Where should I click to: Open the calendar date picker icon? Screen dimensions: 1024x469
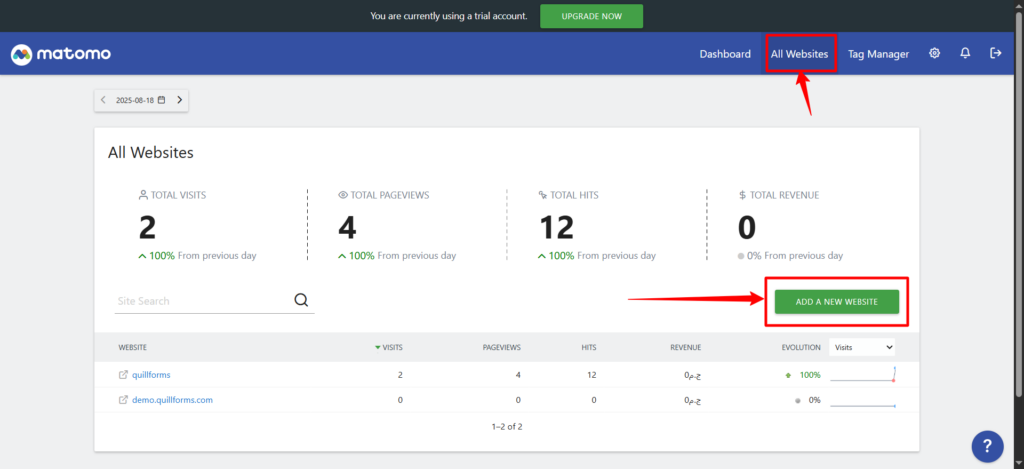(x=161, y=101)
